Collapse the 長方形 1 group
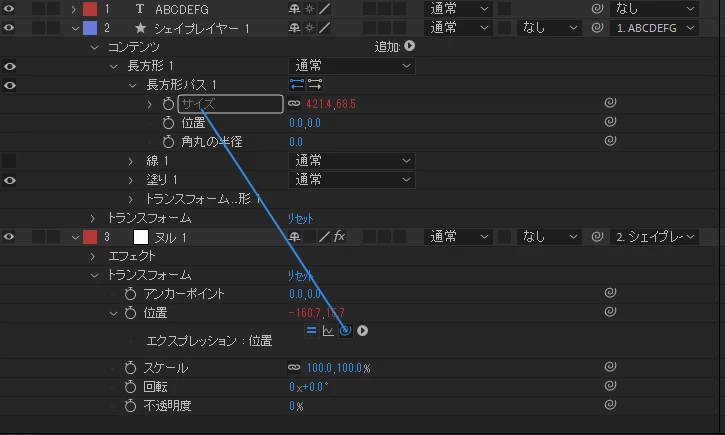 113,67
